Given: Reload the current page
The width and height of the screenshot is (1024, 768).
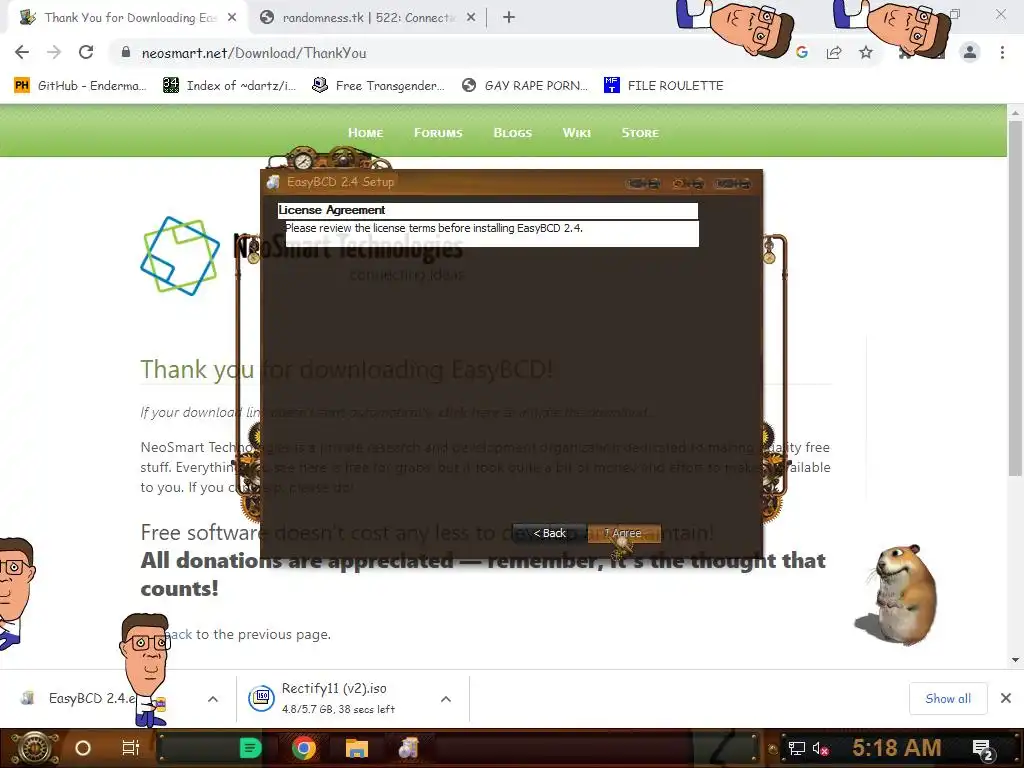Looking at the screenshot, I should (x=86, y=53).
